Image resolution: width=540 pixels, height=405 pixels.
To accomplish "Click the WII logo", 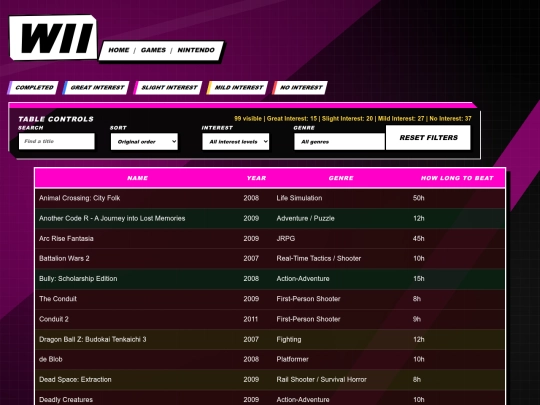I will point(53,37).
